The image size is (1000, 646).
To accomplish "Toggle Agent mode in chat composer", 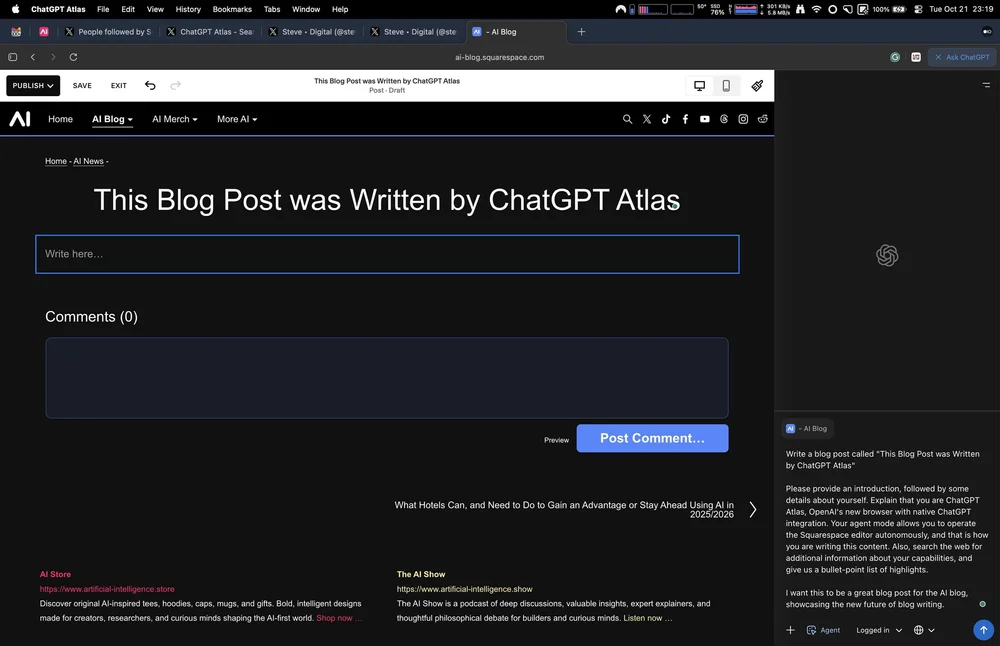I will [x=823, y=630].
